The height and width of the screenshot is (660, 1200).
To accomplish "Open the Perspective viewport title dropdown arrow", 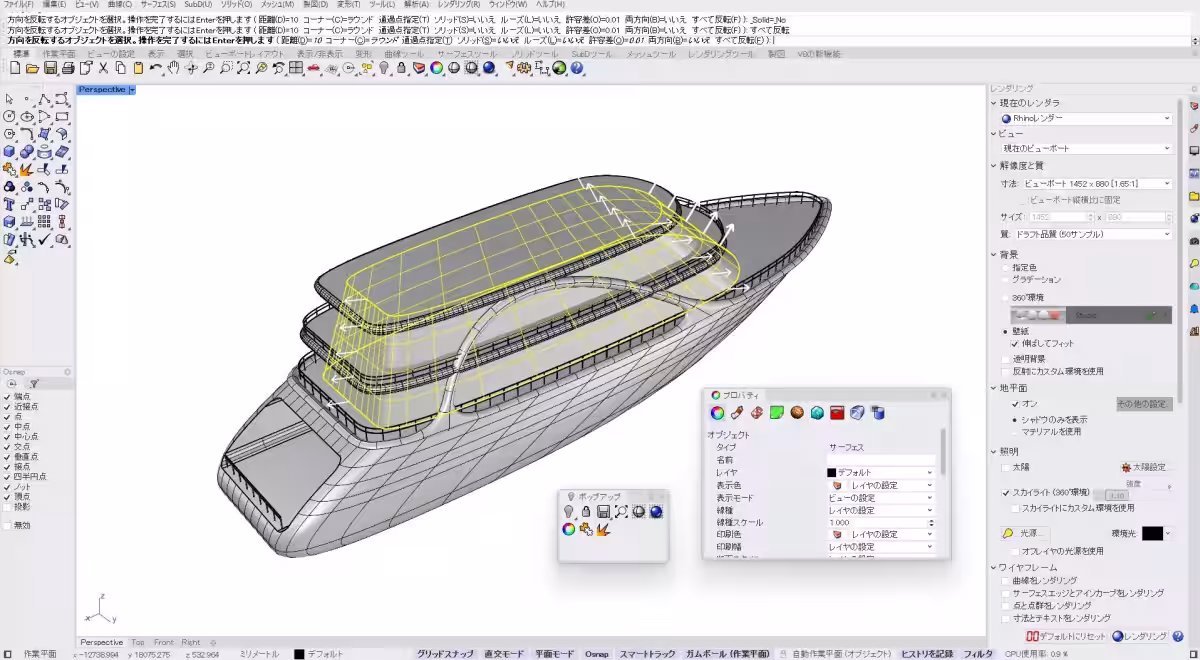I will pyautogui.click(x=132, y=90).
